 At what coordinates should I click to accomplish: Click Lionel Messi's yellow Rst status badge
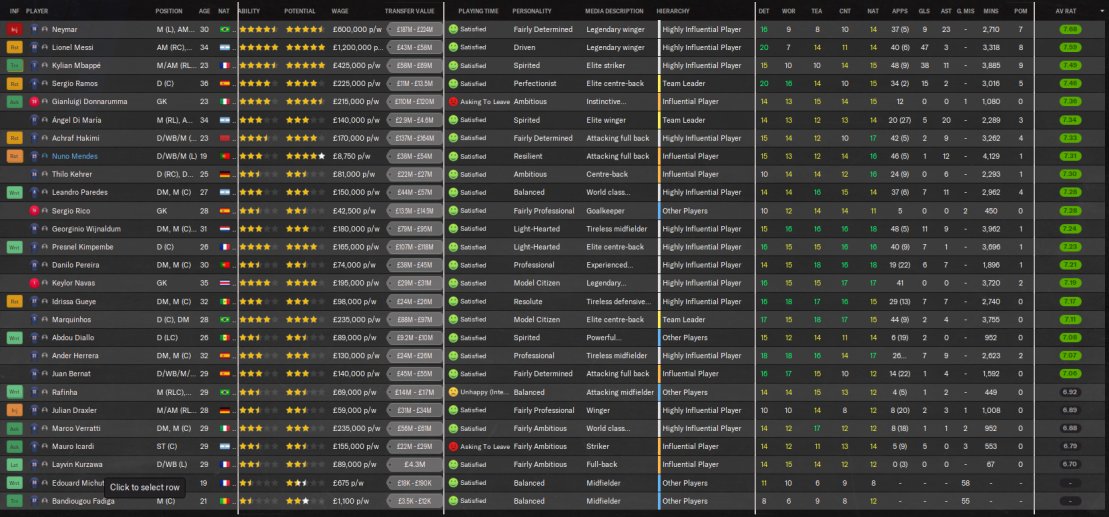pos(14,47)
